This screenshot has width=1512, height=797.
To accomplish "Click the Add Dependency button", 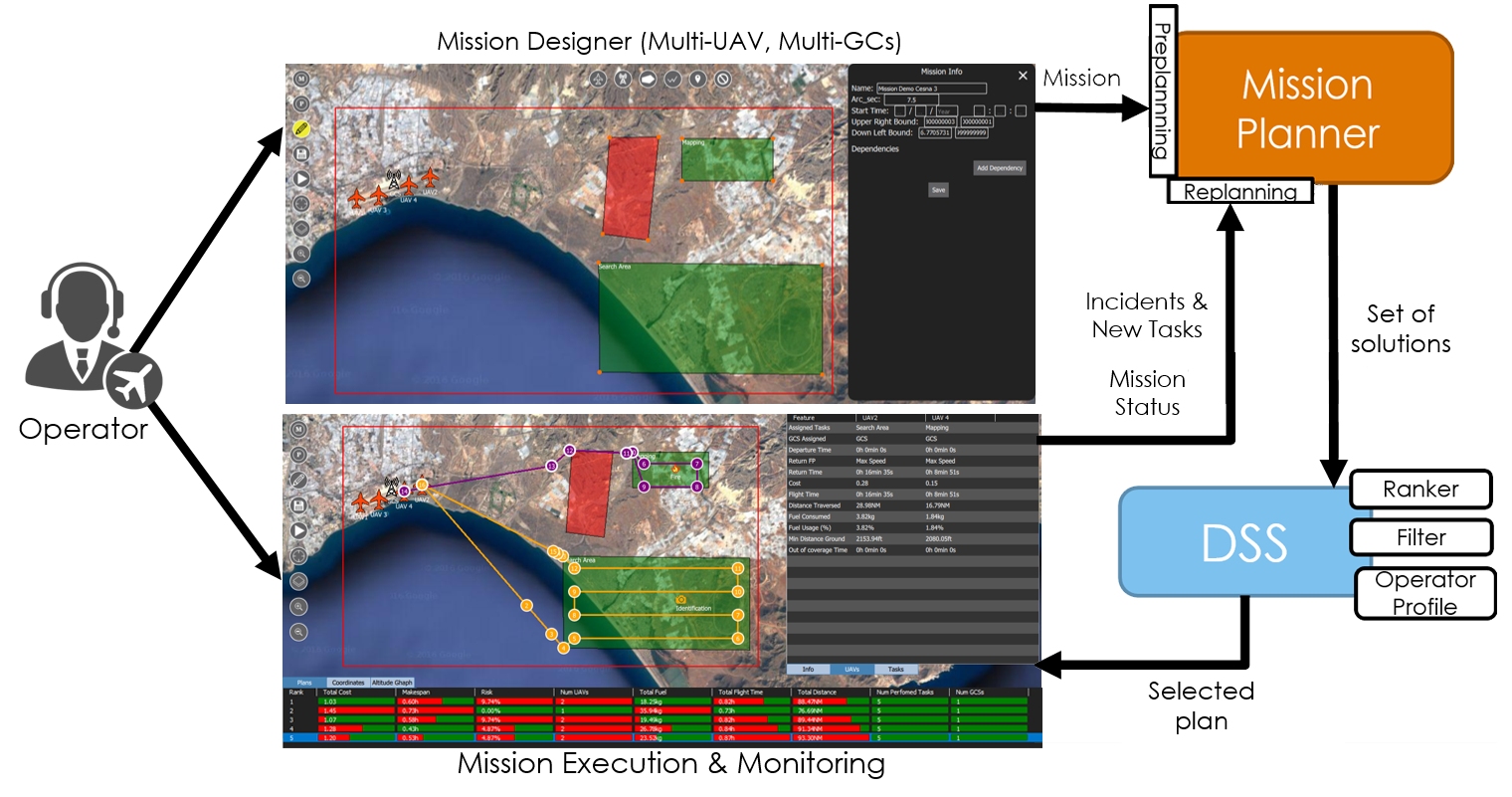I will [x=1000, y=168].
